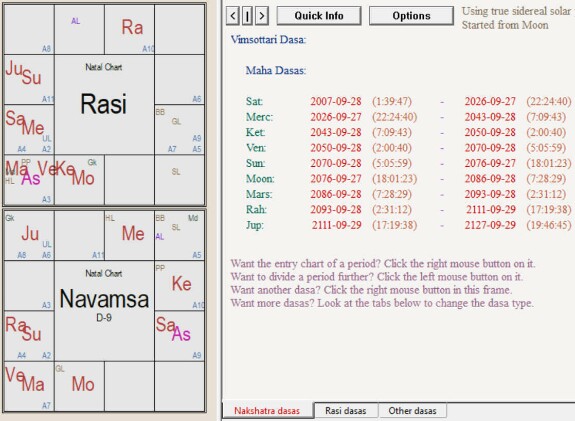Click the next arrow button

tap(261, 16)
